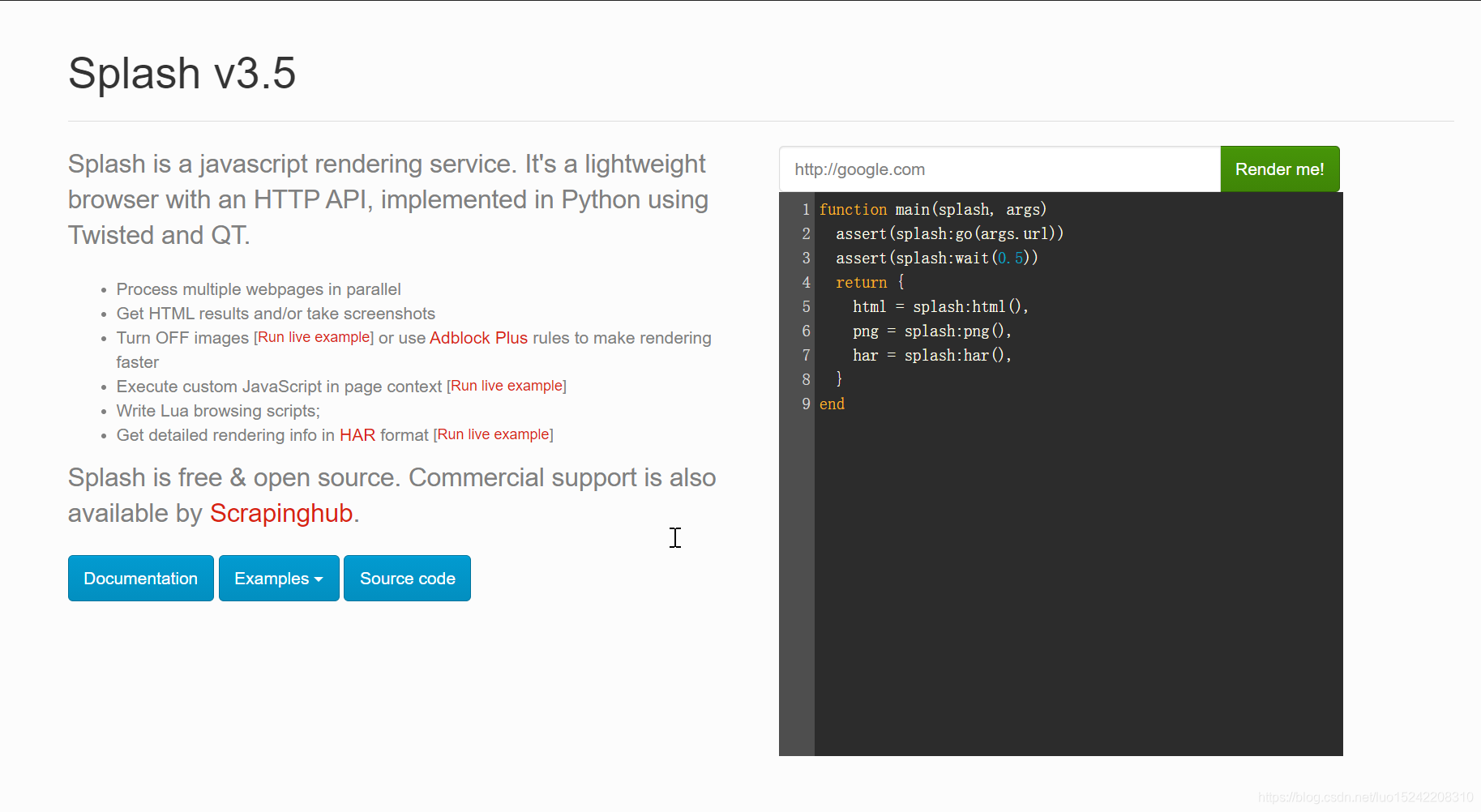Open the Adblock Plus link
Image resolution: width=1481 pixels, height=812 pixels.
[478, 338]
